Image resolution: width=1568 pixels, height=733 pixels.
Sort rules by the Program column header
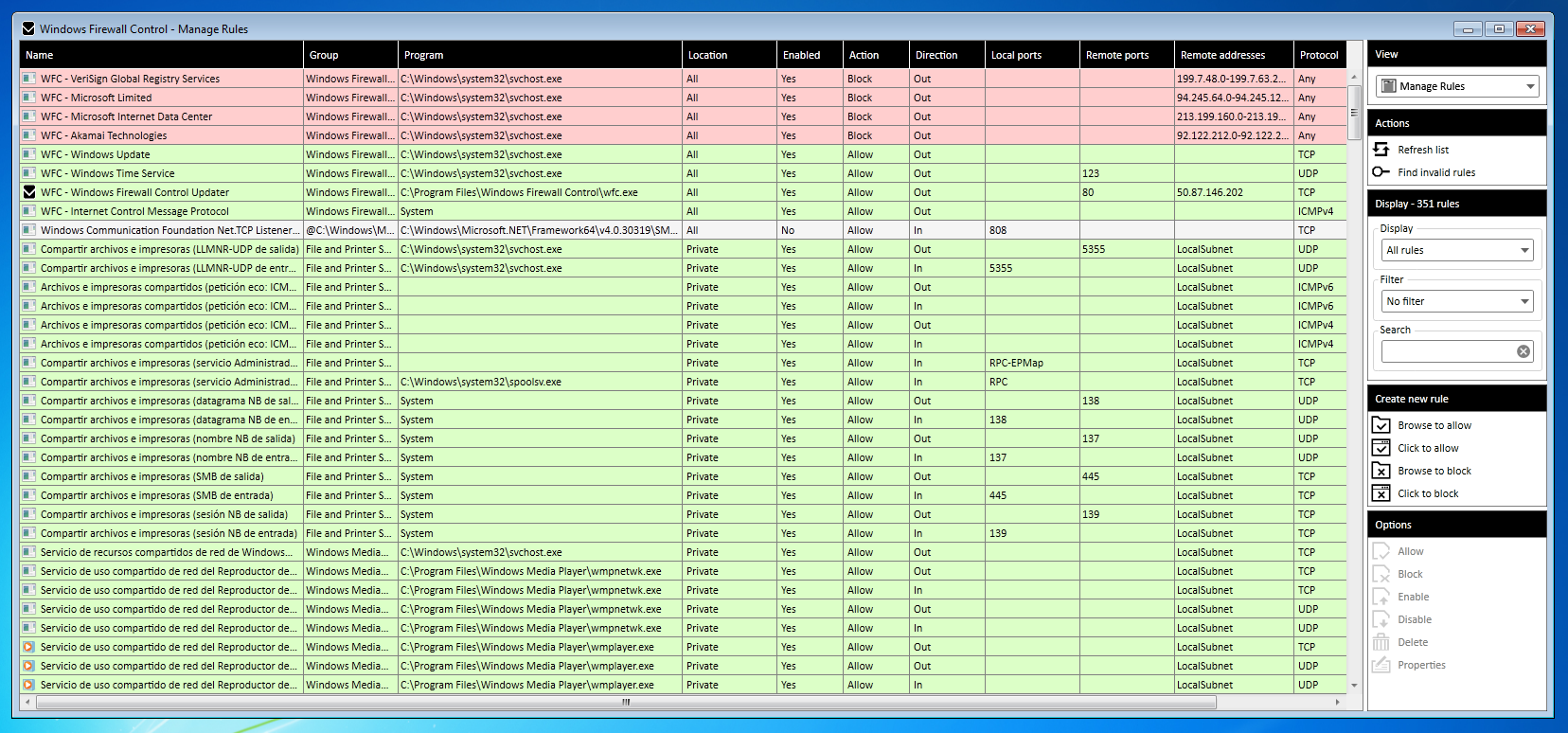(540, 55)
